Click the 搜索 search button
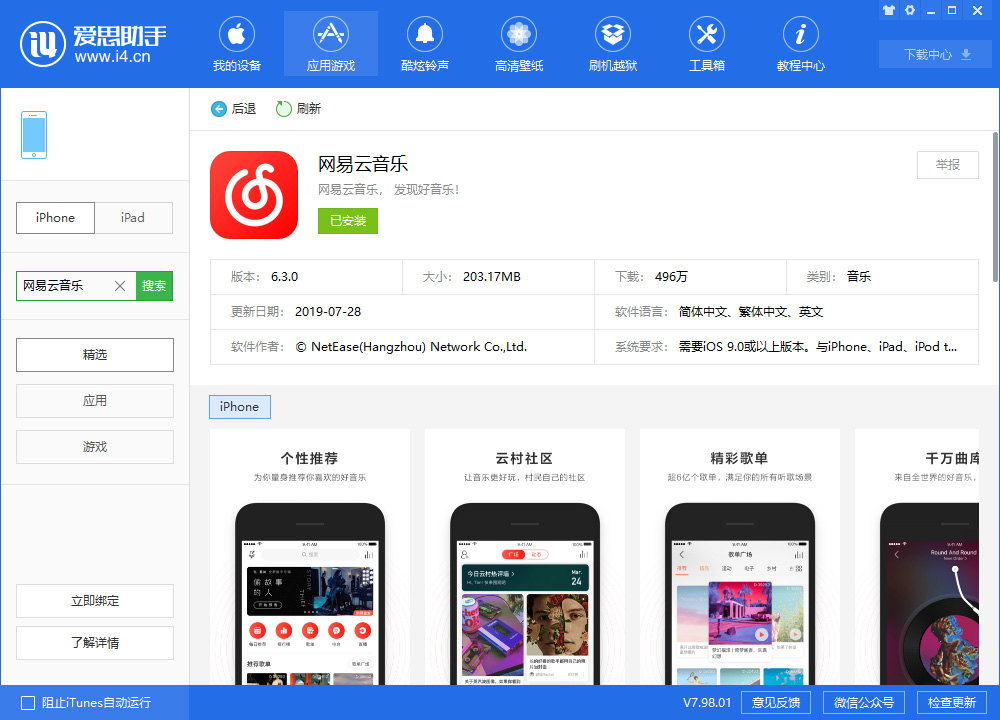 click(155, 285)
